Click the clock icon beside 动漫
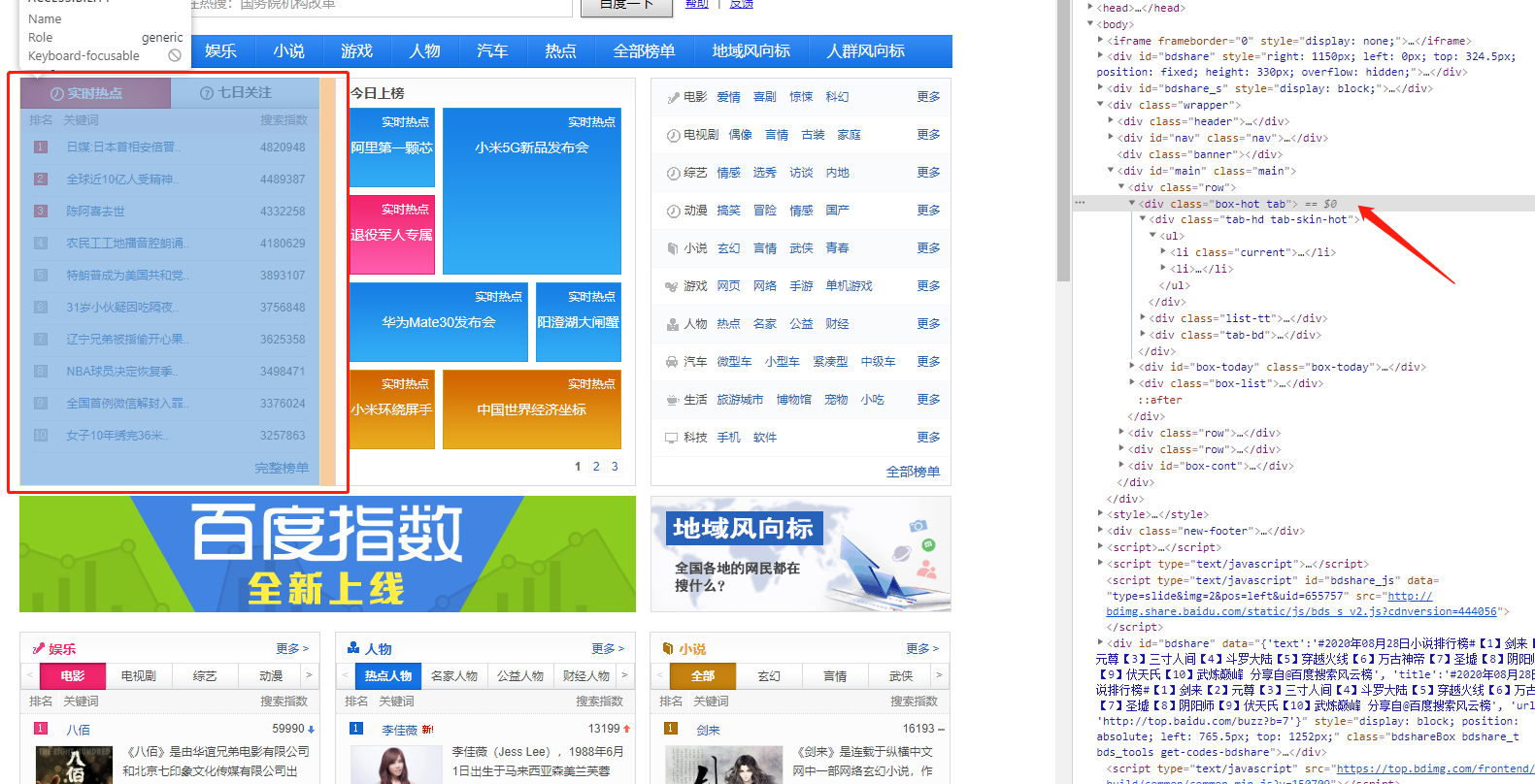1535x784 pixels. 673,211
